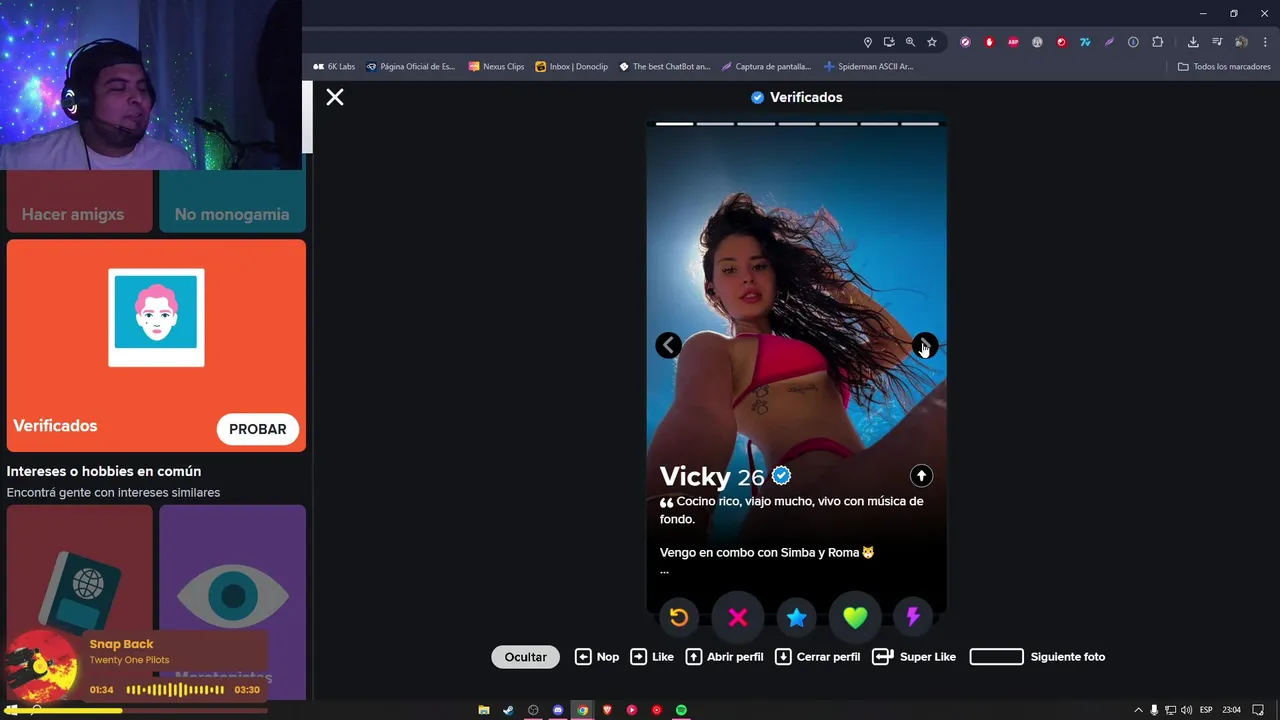Switch the ESP input language indicator
This screenshot has height=720, width=1280.
pos(1206,710)
